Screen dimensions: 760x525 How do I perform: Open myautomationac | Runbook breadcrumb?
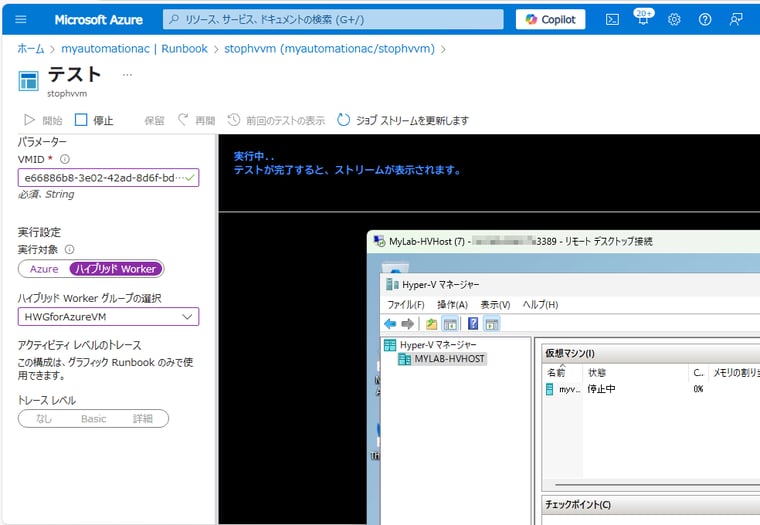coord(134,48)
